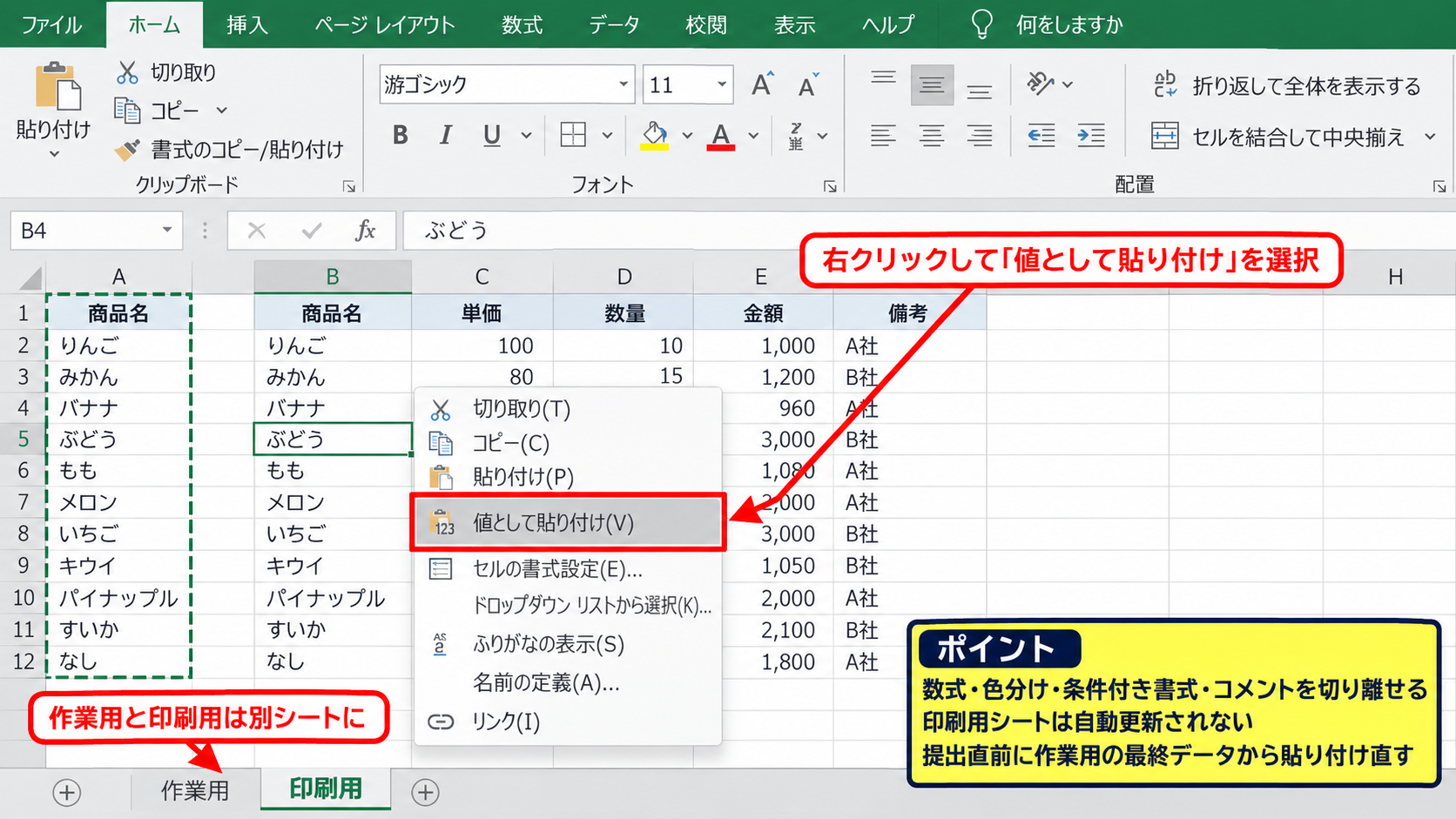Screen dimensions: 1456x819
Task: Choose ふりがなの表示(S) in context menu
Action: 568,644
